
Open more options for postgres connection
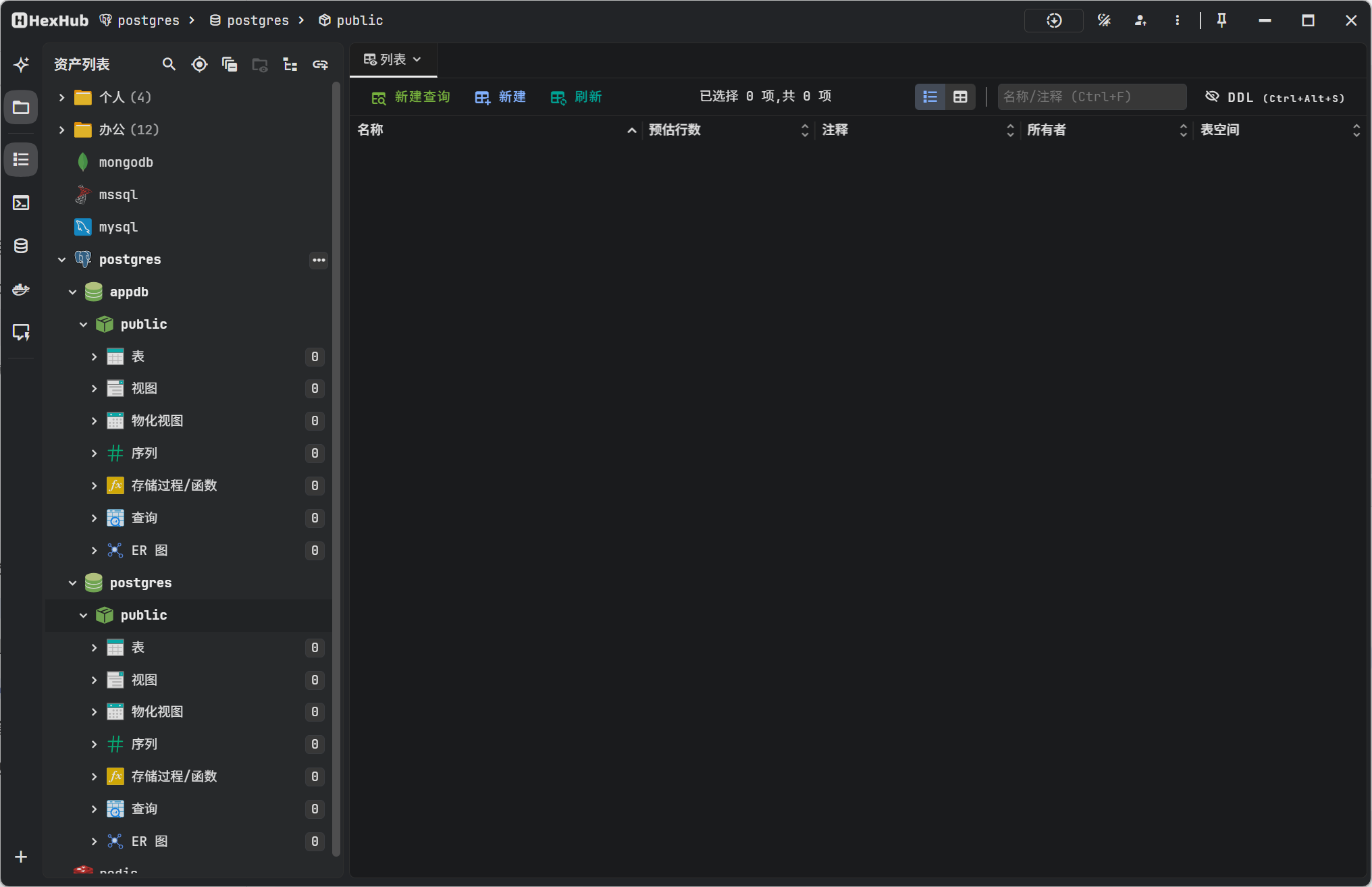click(319, 260)
